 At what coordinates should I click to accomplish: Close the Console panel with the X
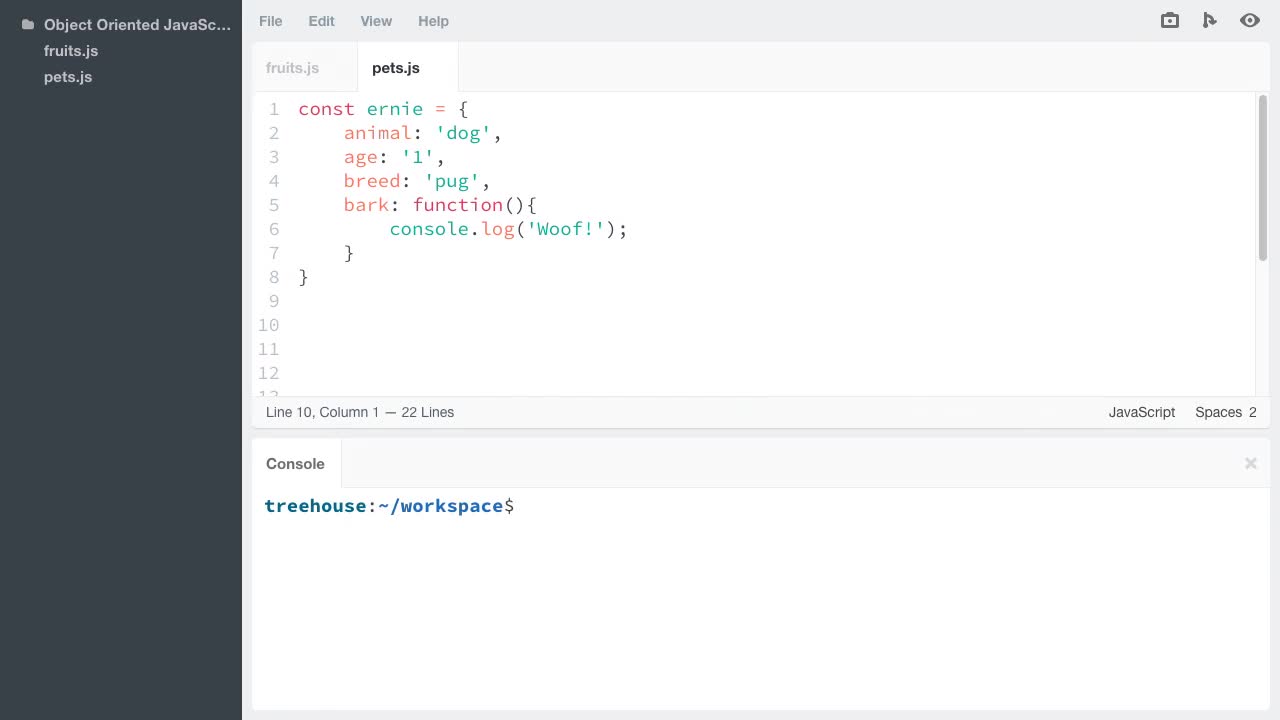click(1250, 463)
